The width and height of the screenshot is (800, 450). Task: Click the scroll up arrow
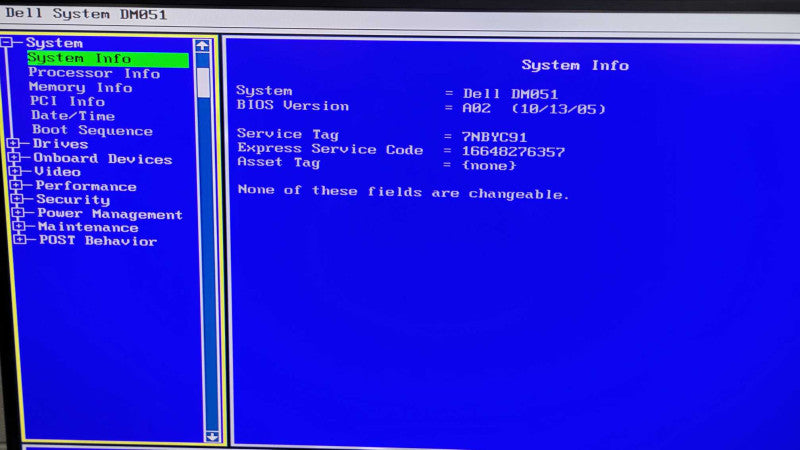pos(203,46)
